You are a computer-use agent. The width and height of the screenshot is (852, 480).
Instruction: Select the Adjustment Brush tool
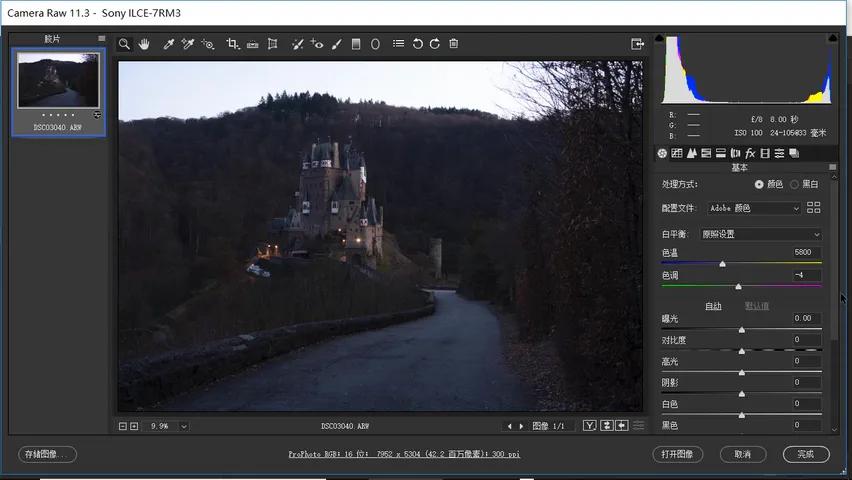[x=337, y=44]
